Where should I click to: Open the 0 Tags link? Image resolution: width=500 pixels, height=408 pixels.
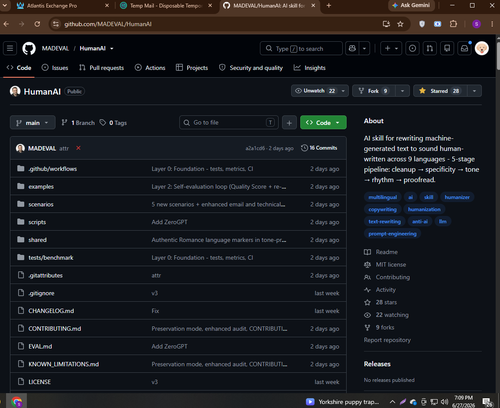point(113,123)
